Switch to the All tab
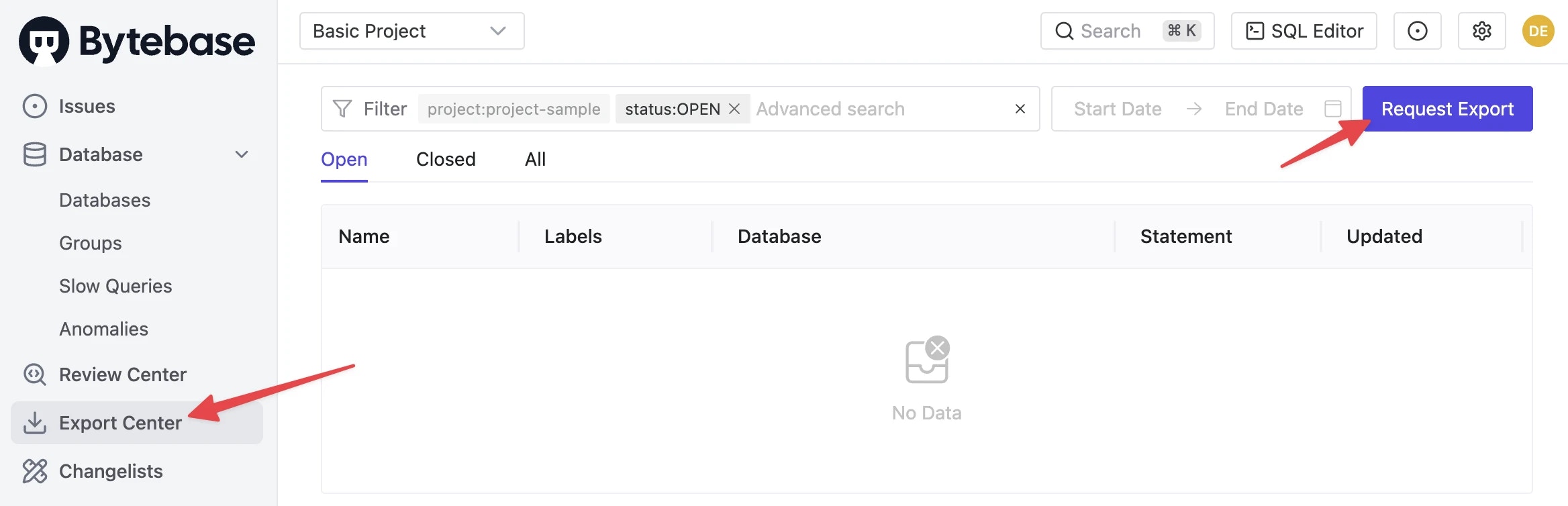The height and width of the screenshot is (506, 1568). point(535,159)
